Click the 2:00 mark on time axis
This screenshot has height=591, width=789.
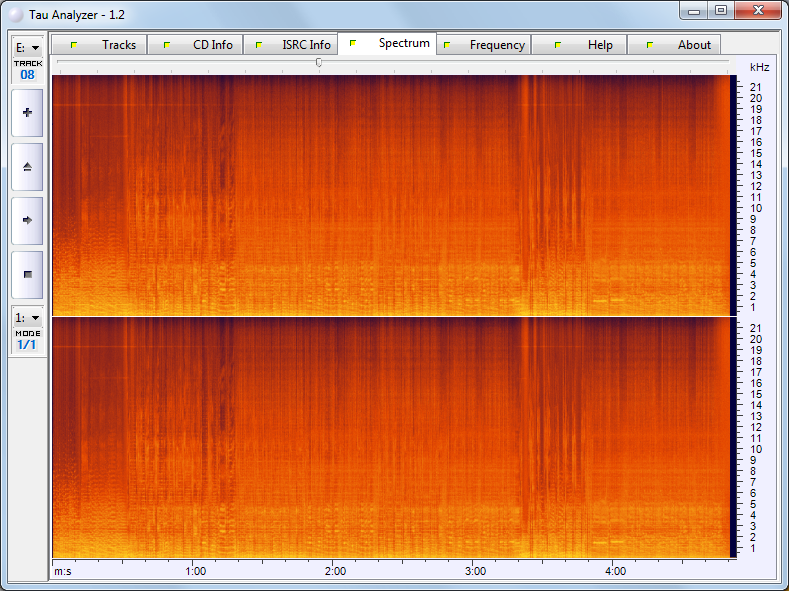coord(336,571)
